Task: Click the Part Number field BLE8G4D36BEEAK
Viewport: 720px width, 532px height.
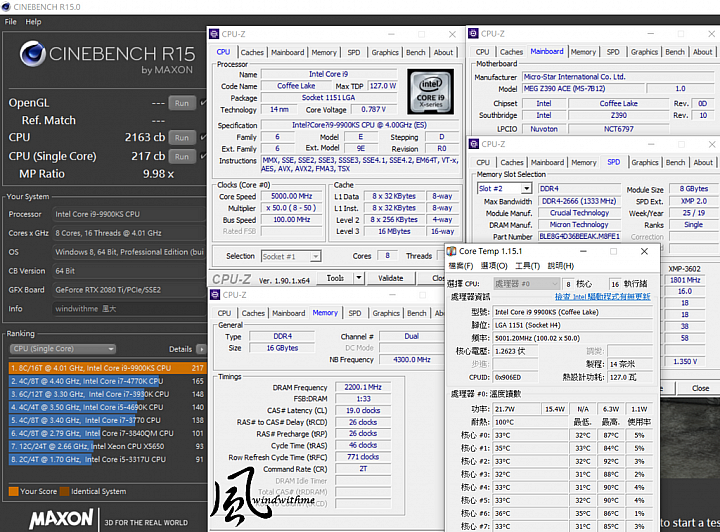Action: click(579, 236)
